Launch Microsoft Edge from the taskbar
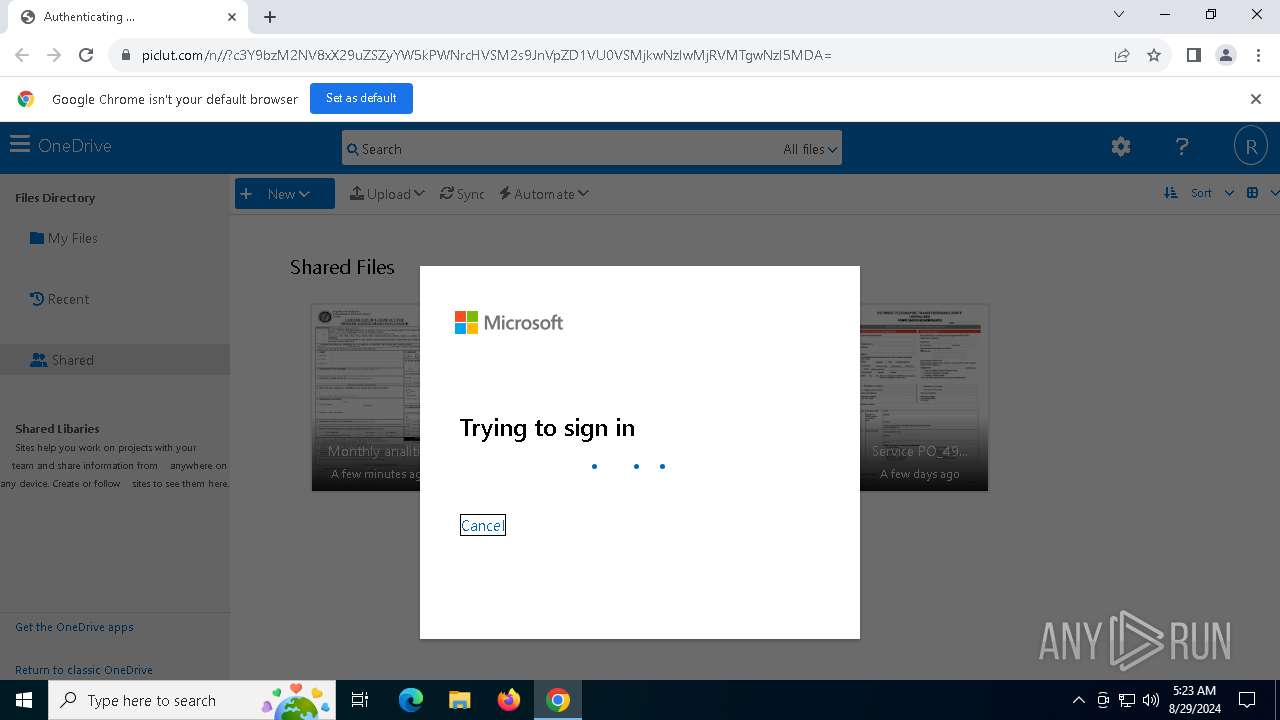The height and width of the screenshot is (720, 1280). click(411, 700)
